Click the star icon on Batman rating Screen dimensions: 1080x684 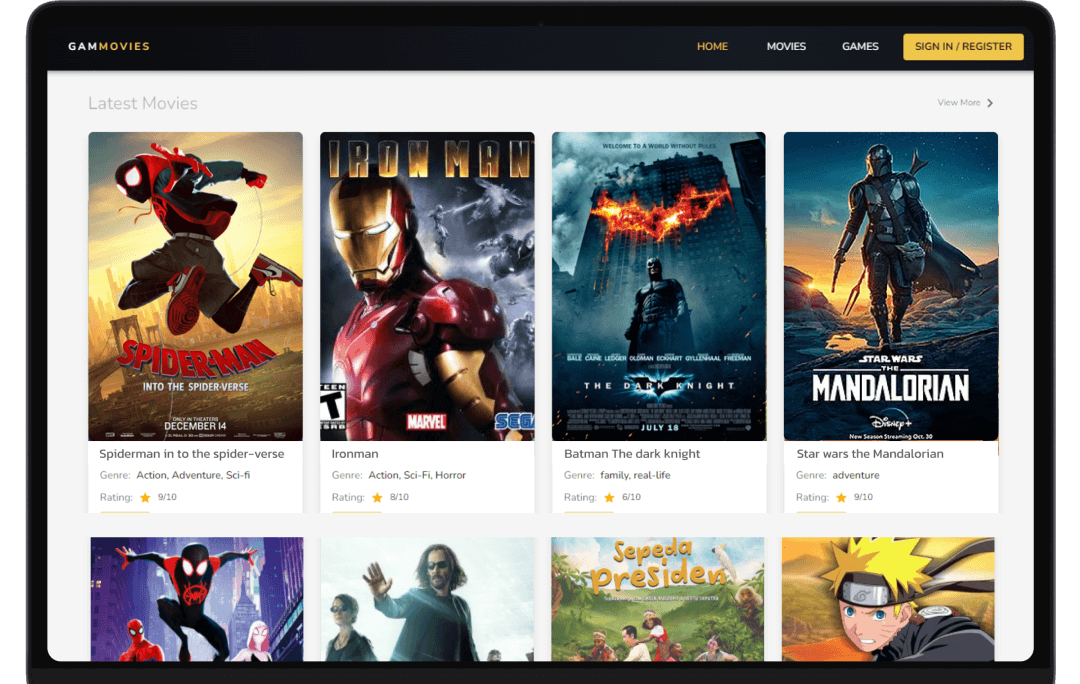point(609,497)
